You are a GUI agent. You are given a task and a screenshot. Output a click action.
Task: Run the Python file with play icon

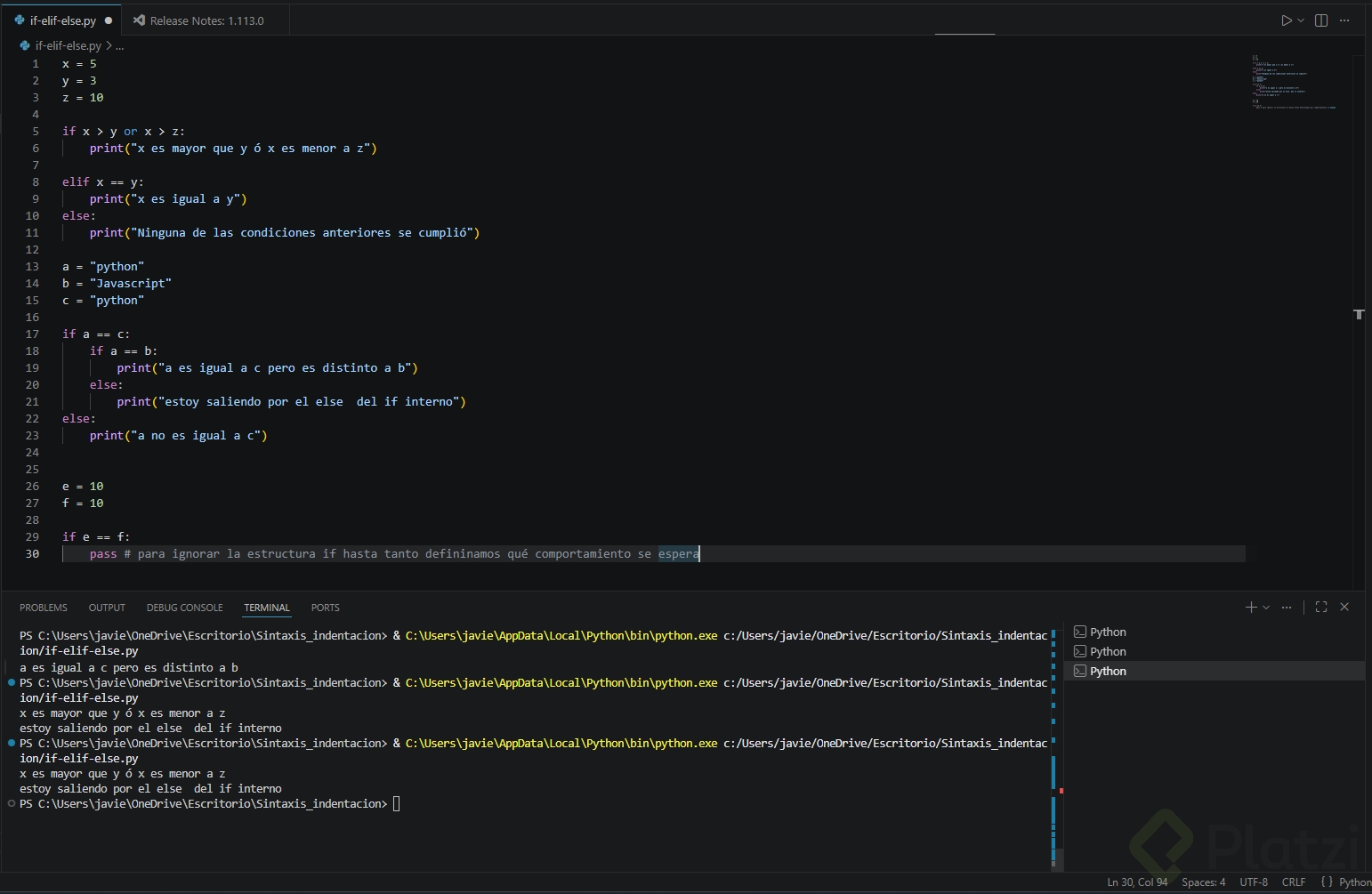coord(1286,20)
